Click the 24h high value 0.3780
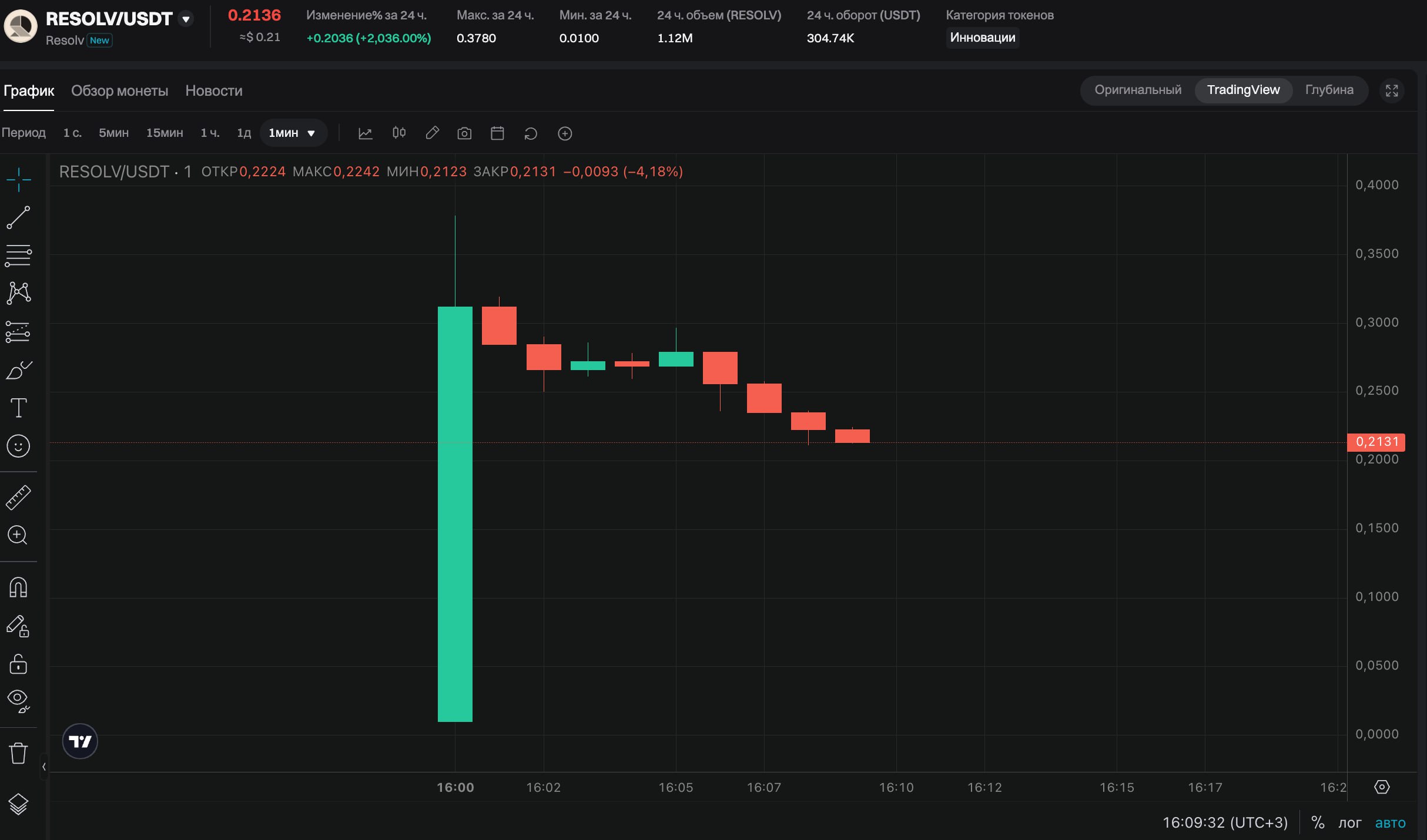This screenshot has width=1427, height=840. click(476, 38)
